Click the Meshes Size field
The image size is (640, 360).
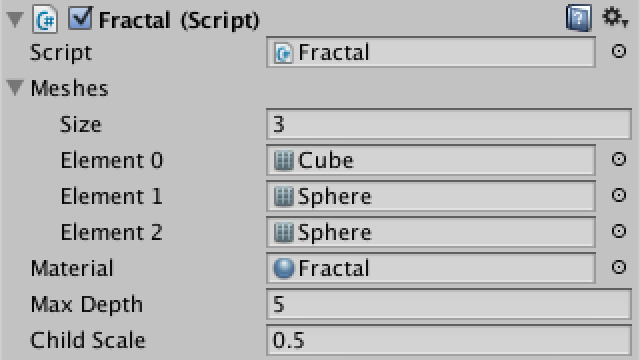[449, 124]
